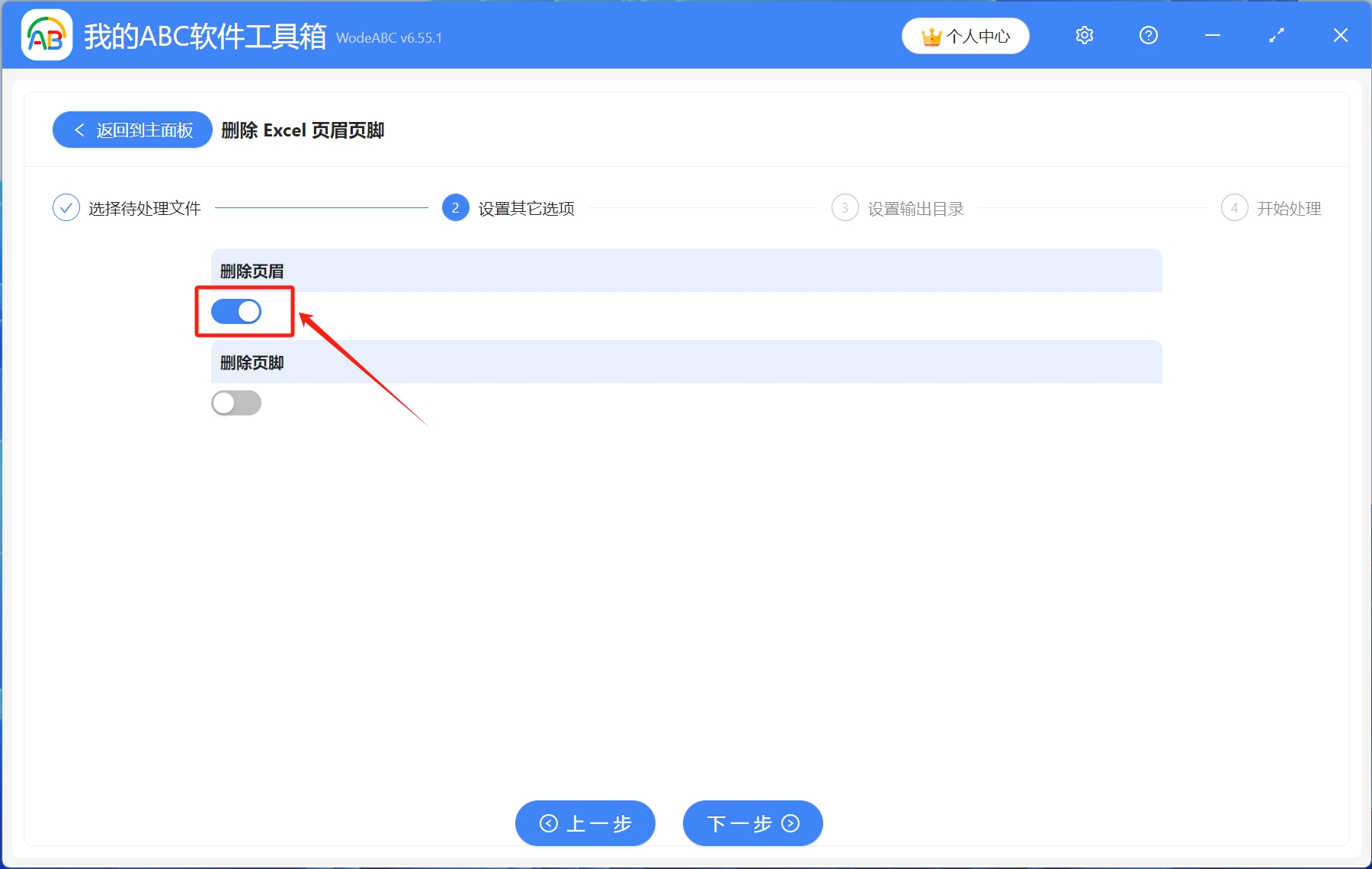Click the 返回到主面板 button
This screenshot has width=1372, height=869.
point(131,130)
